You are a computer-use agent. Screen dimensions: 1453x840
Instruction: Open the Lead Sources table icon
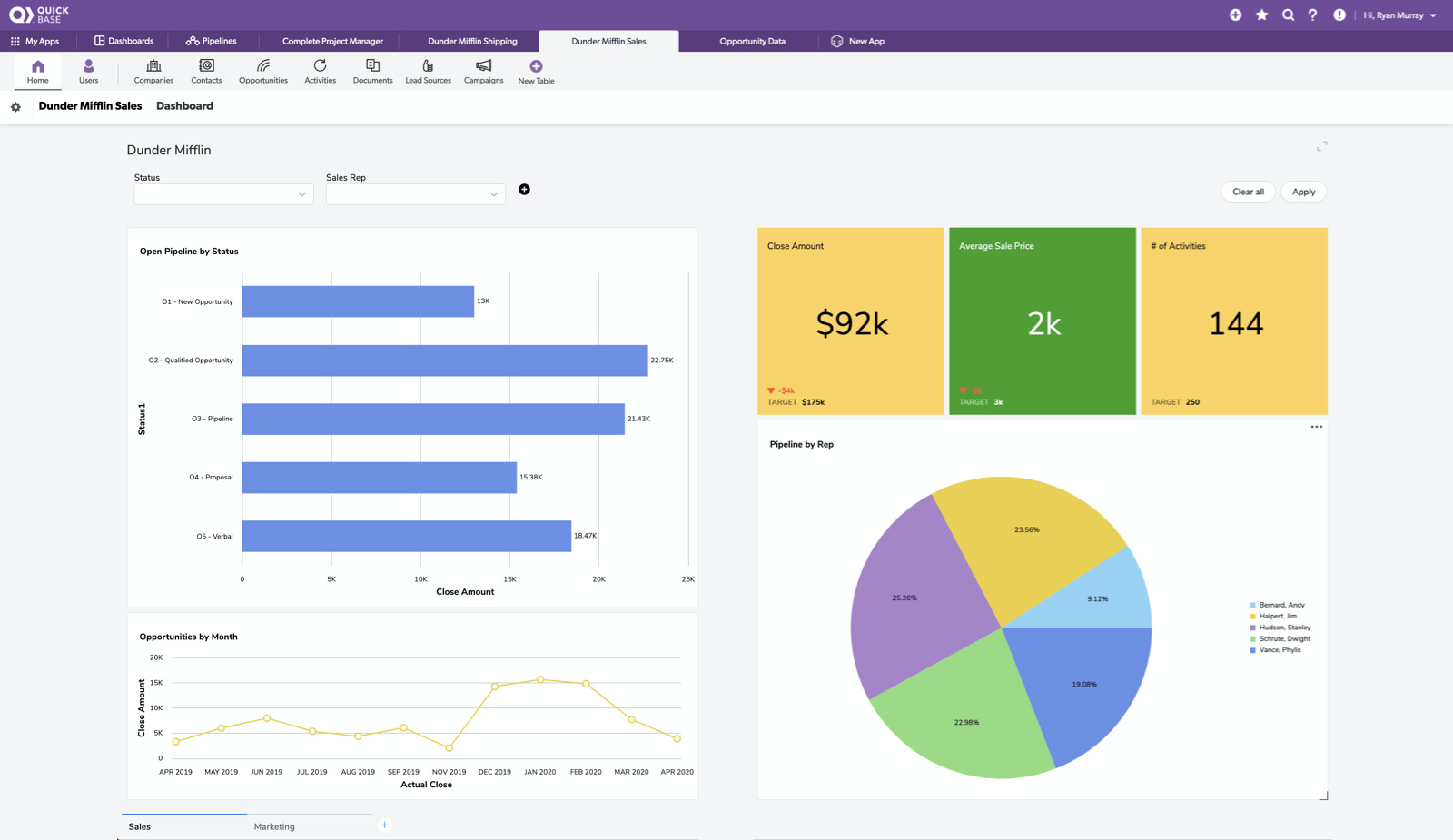point(428,66)
